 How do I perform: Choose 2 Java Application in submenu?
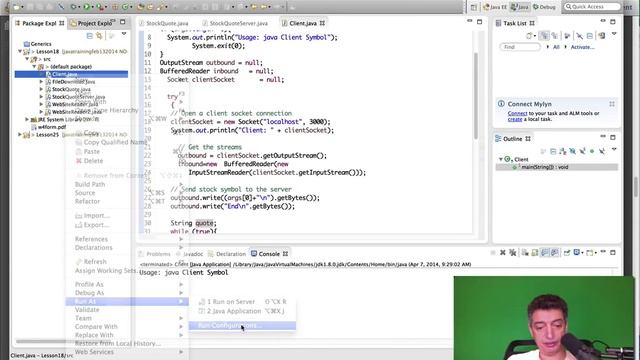[242, 311]
